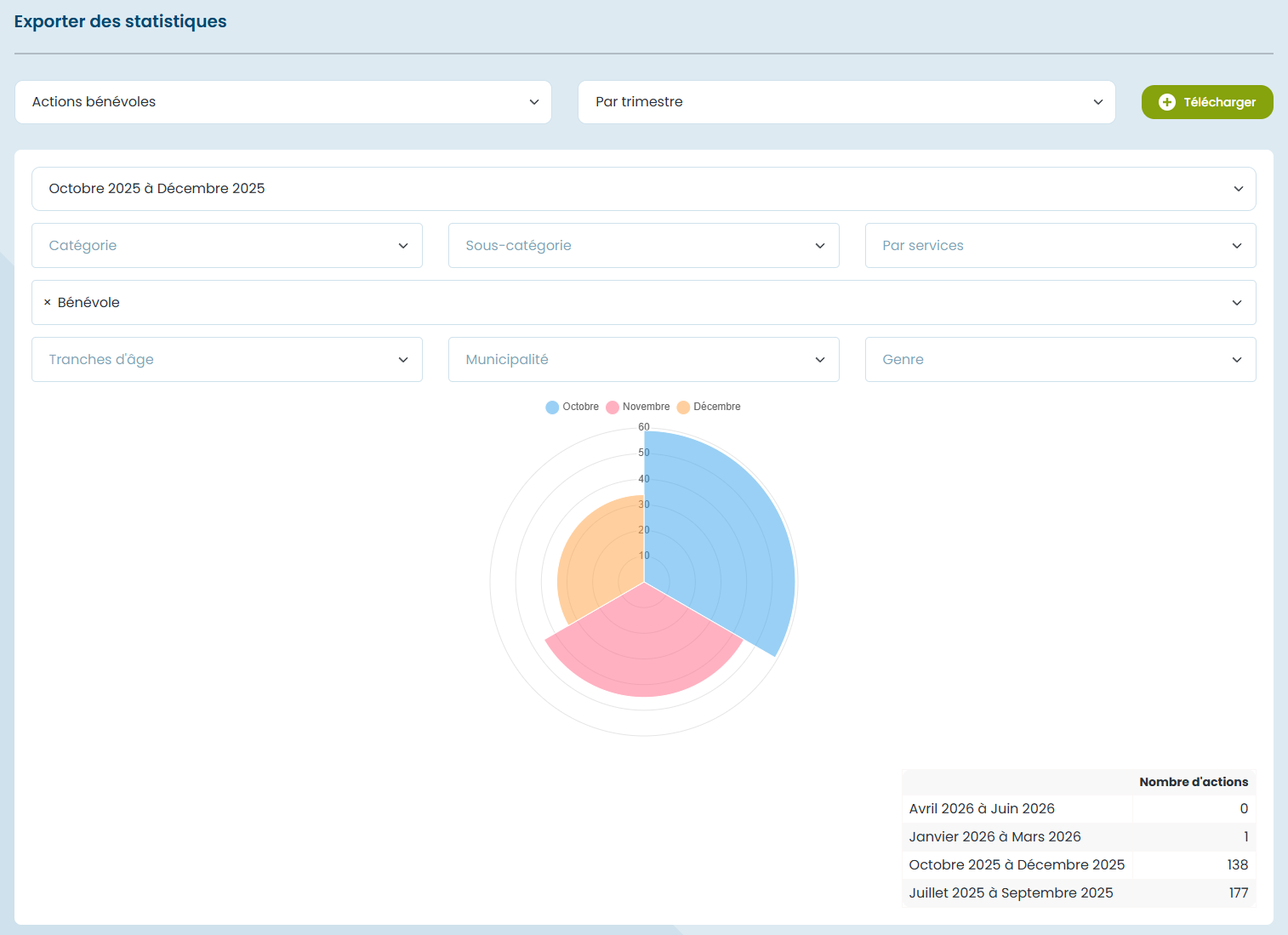Open the Municipalité dropdown
The image size is (1288, 935).
[643, 360]
